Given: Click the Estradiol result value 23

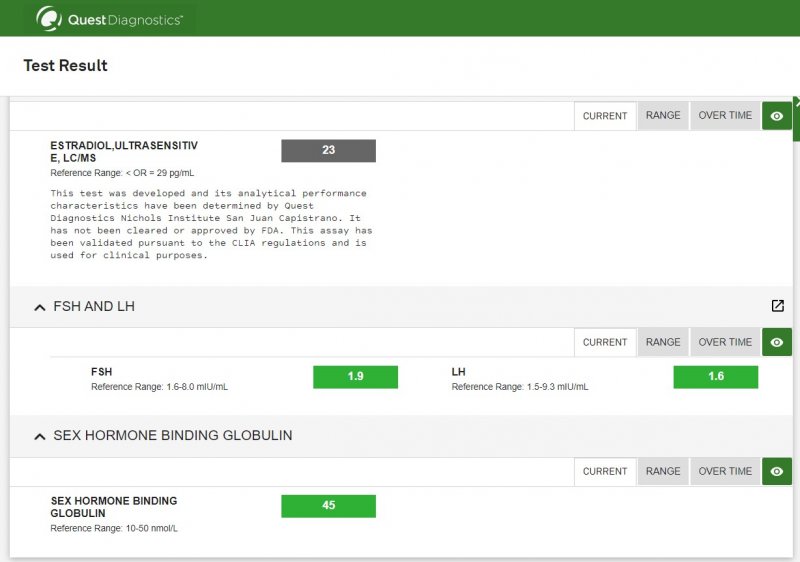Looking at the screenshot, I should (329, 150).
